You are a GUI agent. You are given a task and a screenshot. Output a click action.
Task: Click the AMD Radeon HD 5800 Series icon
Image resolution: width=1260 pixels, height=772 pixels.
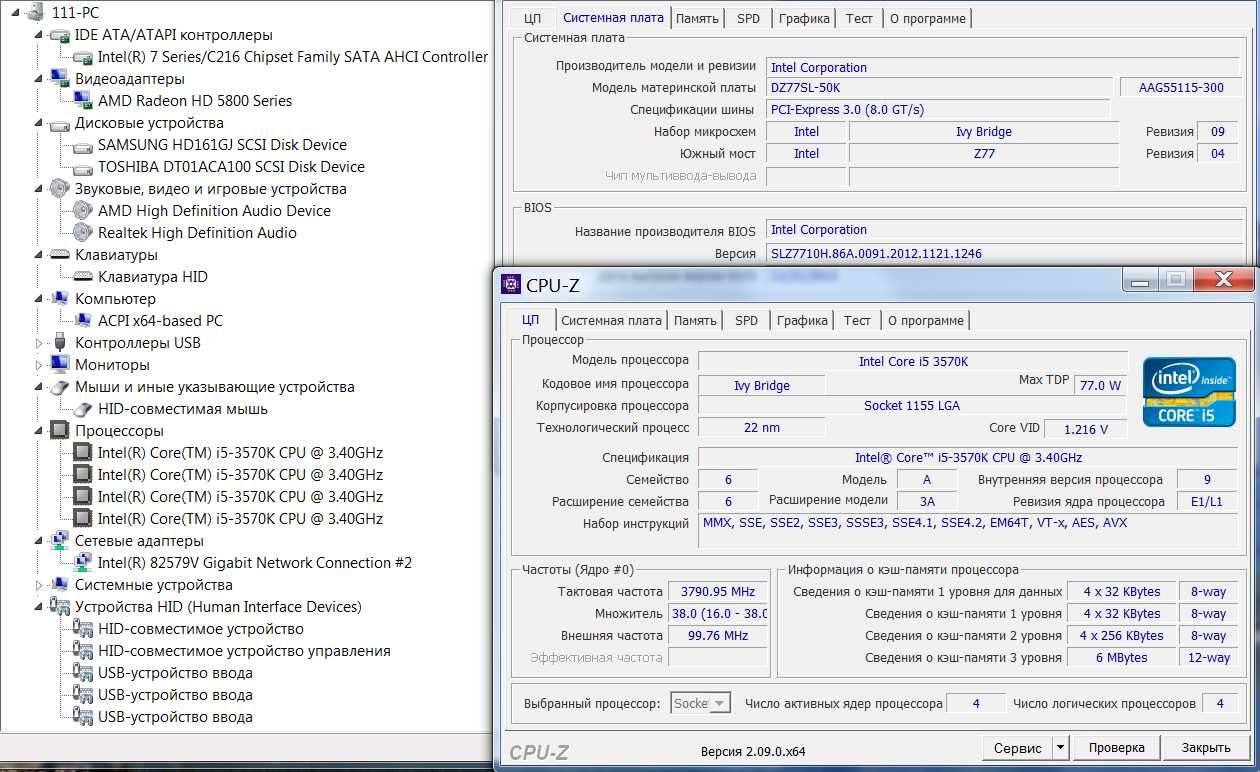tap(83, 100)
